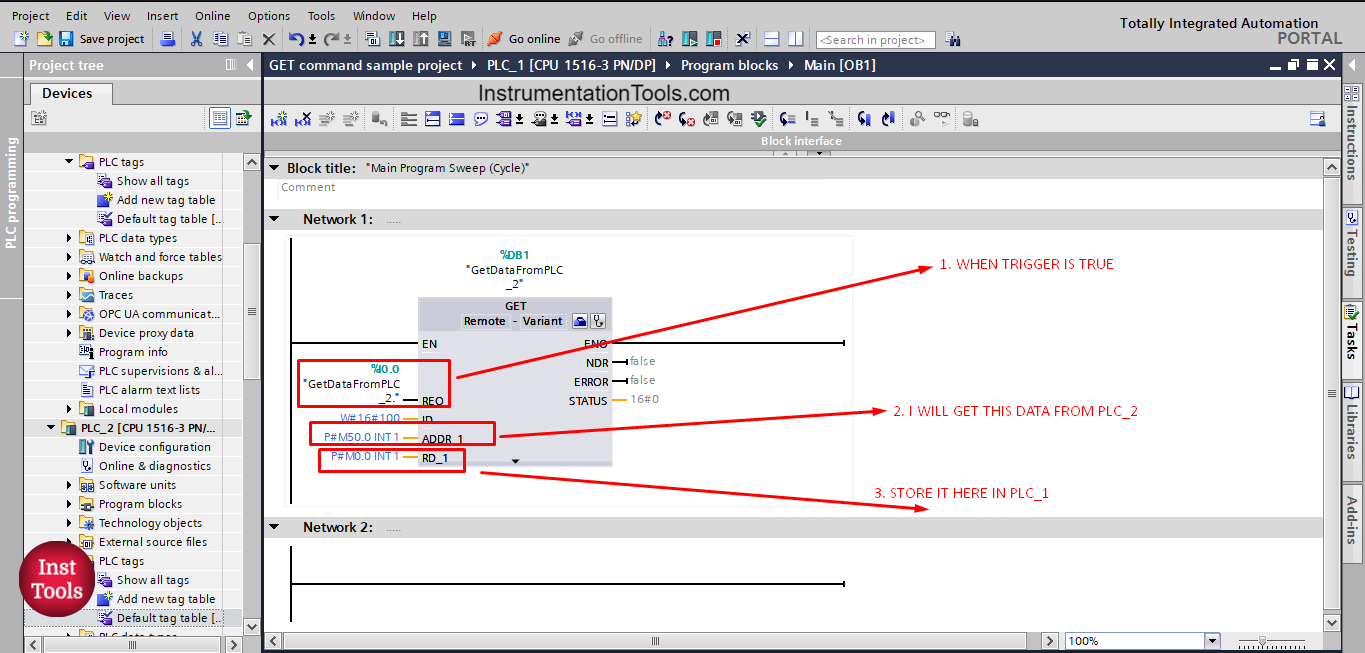Open the Options menu

[269, 16]
